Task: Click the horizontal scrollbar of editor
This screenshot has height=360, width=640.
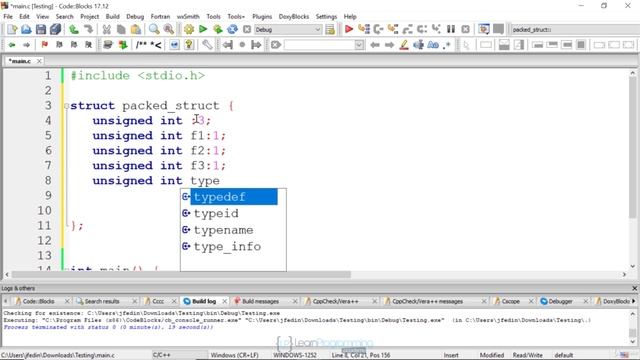Action: (181, 275)
